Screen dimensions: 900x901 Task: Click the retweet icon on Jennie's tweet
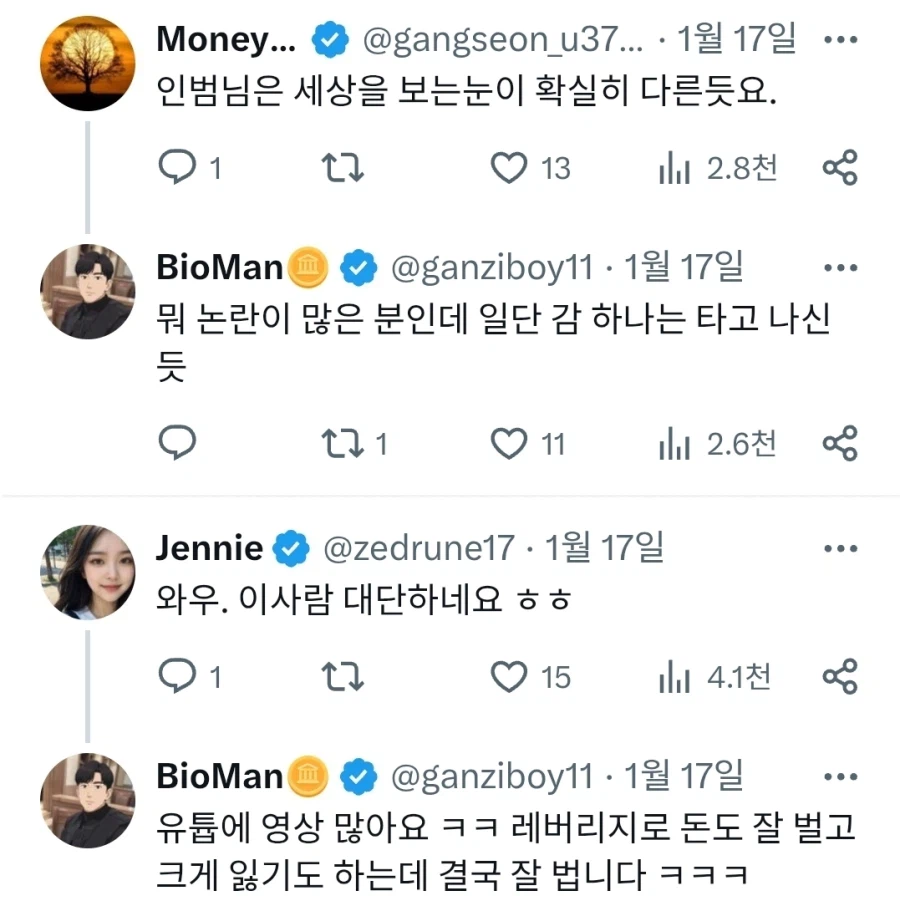343,677
